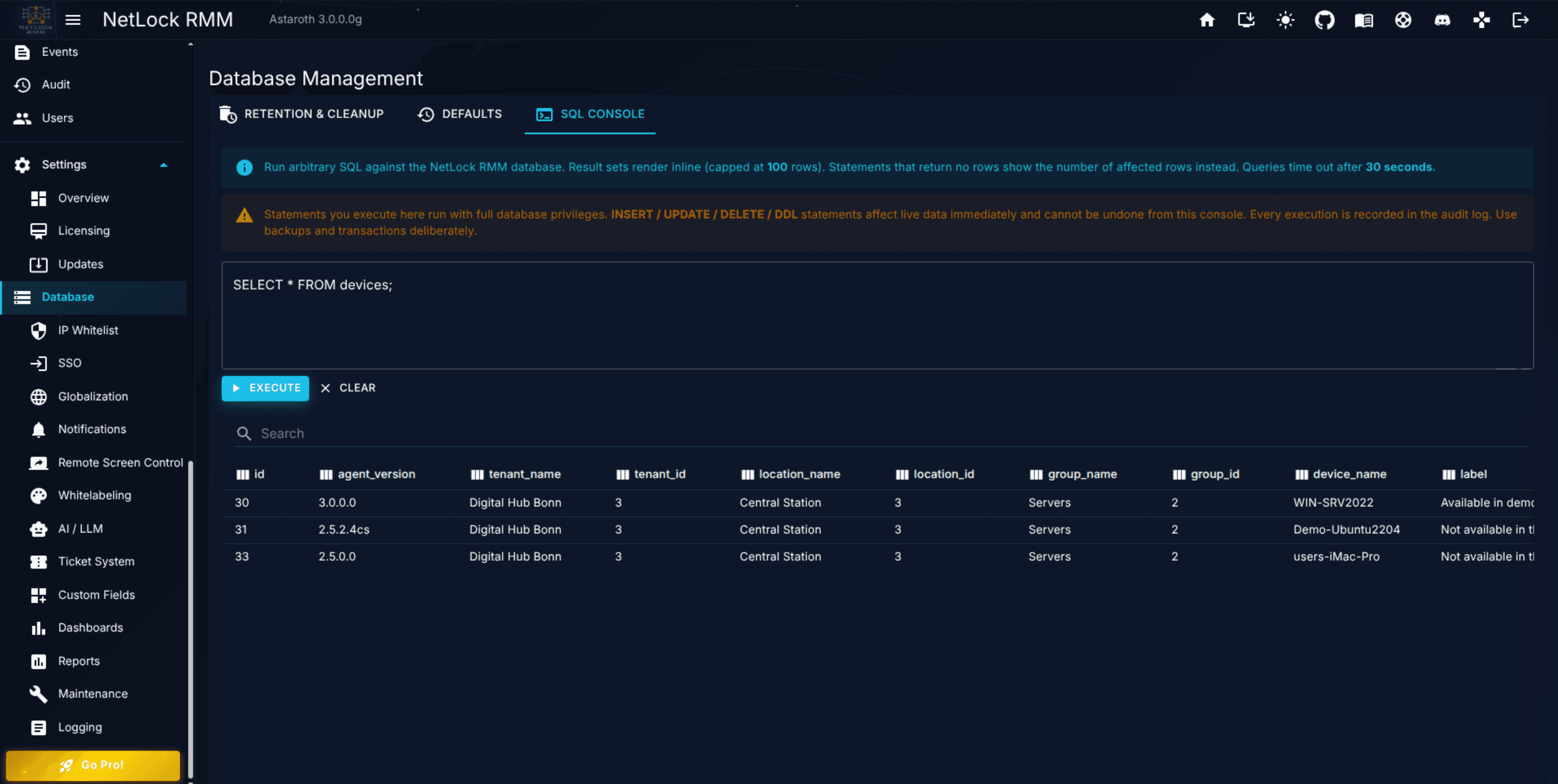The height and width of the screenshot is (784, 1558).
Task: Click the warning triangle icon in the banner
Action: click(245, 215)
